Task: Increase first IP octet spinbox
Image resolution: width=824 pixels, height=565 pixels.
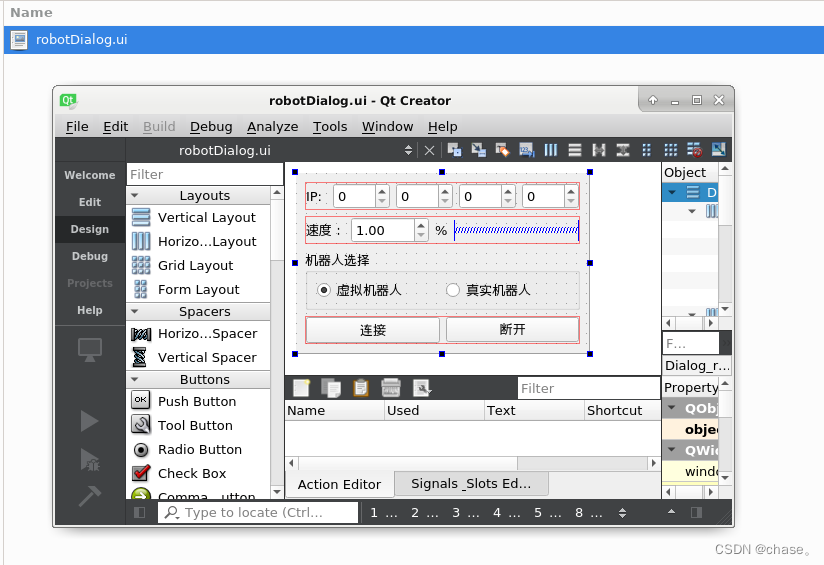Action: pyautogui.click(x=382, y=191)
